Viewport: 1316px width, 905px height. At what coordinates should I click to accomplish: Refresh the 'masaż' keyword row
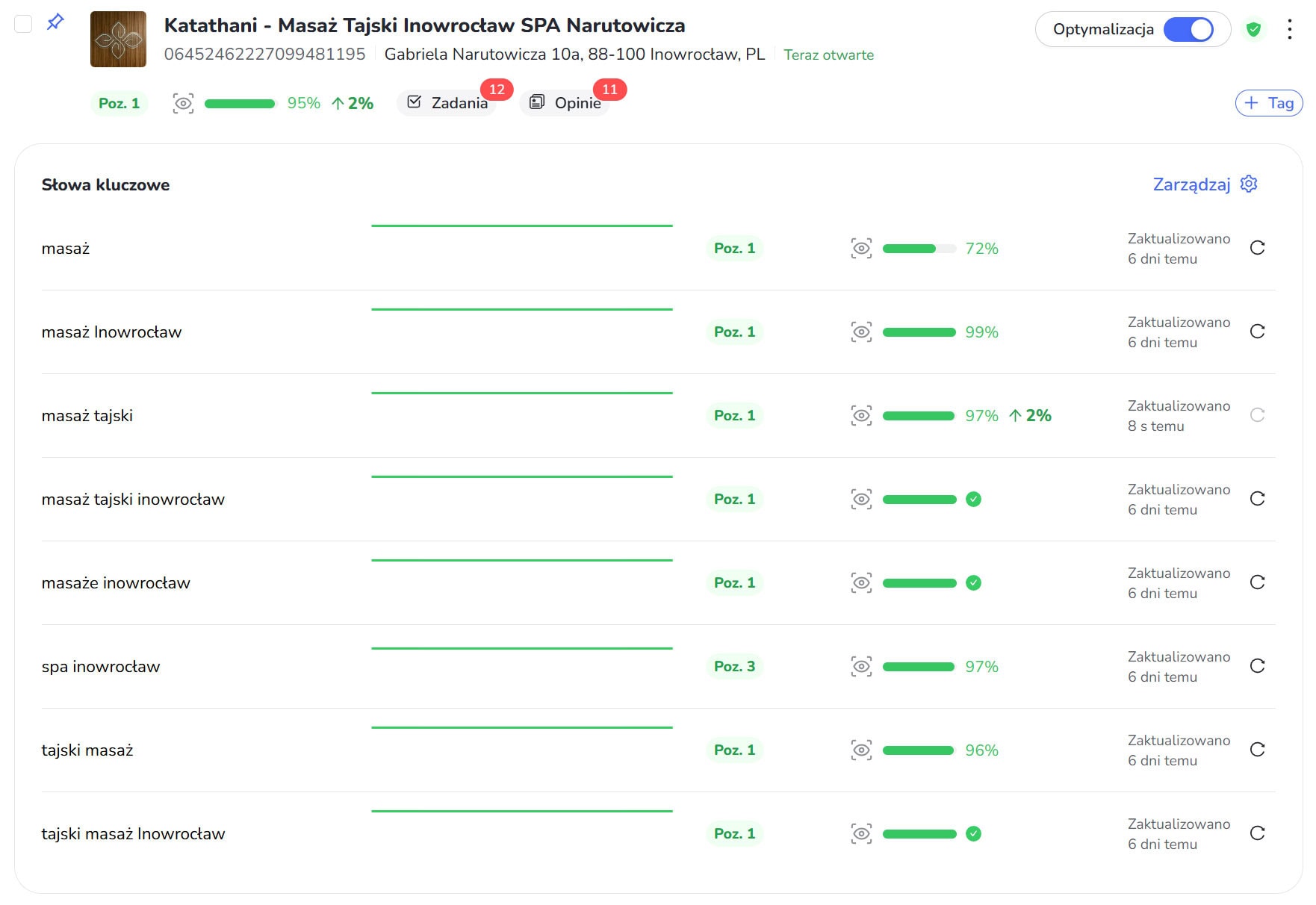pyautogui.click(x=1257, y=248)
